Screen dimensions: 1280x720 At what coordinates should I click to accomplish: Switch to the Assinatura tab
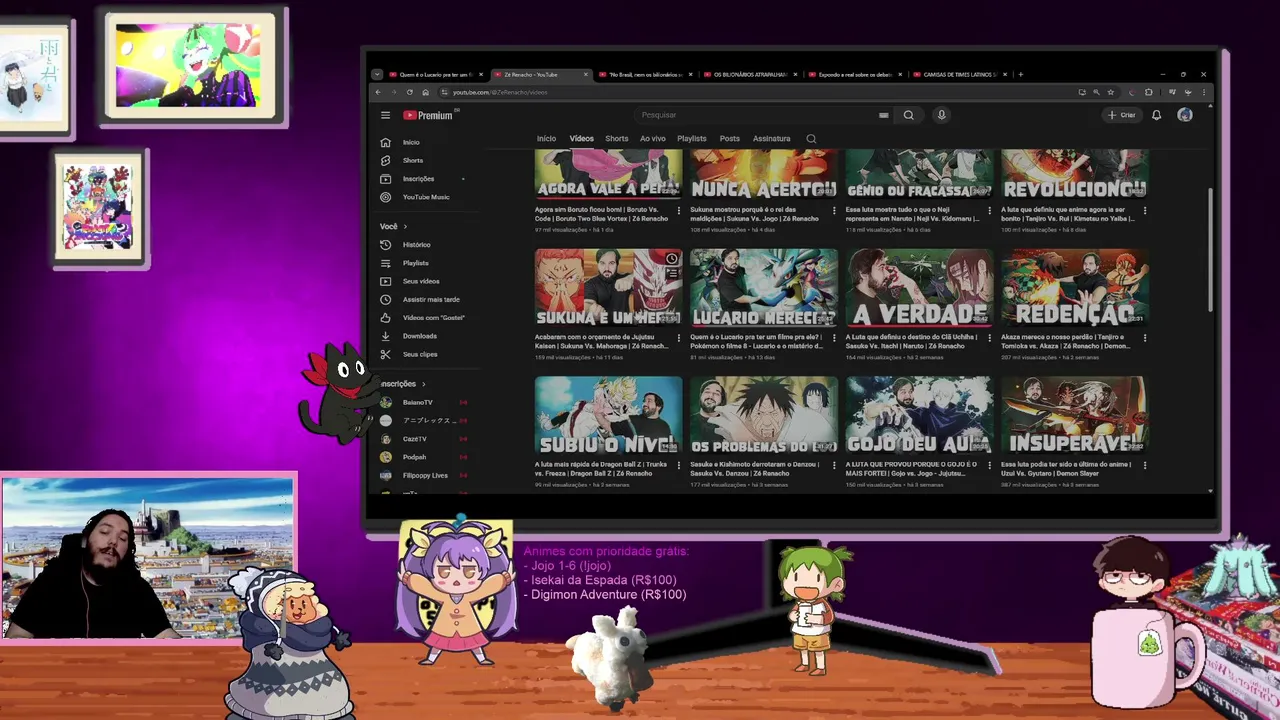pyautogui.click(x=771, y=139)
